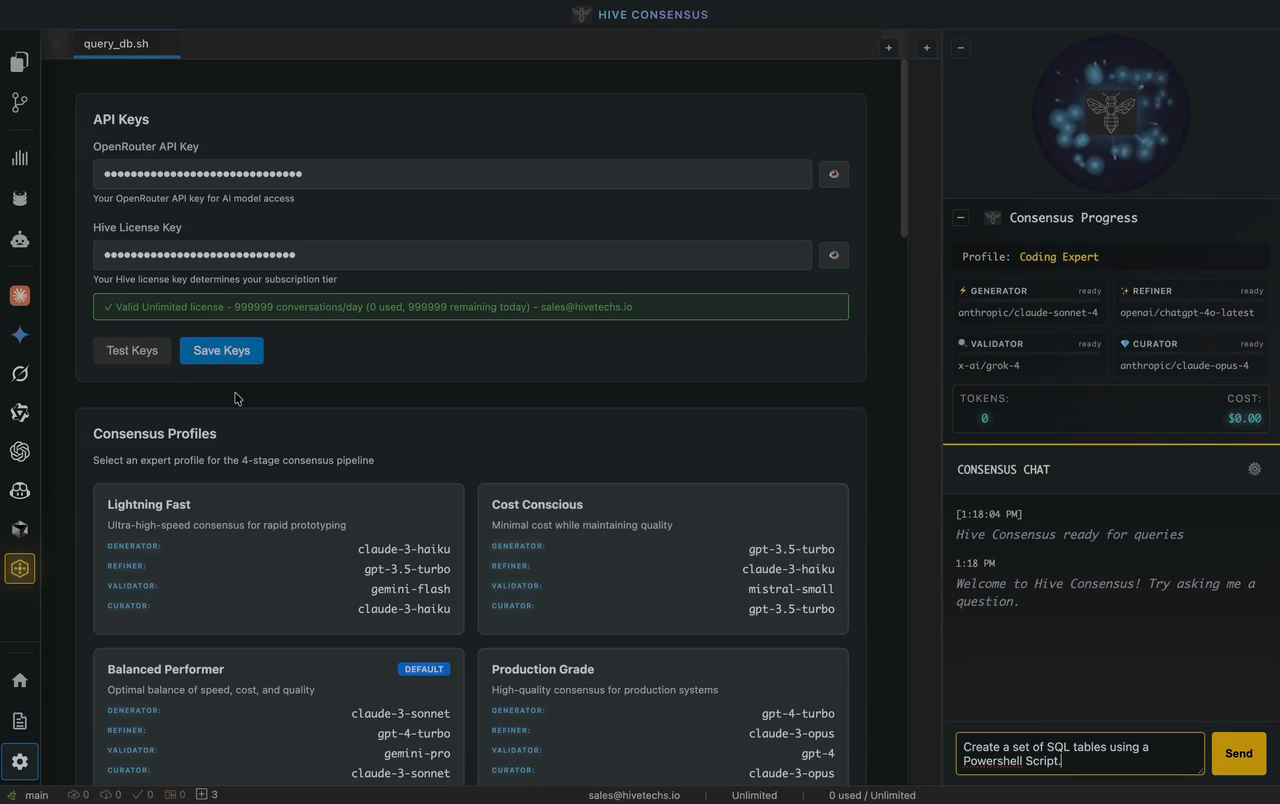1280x804 pixels.
Task: Choose the Cost Conscious profile card
Action: click(x=662, y=558)
